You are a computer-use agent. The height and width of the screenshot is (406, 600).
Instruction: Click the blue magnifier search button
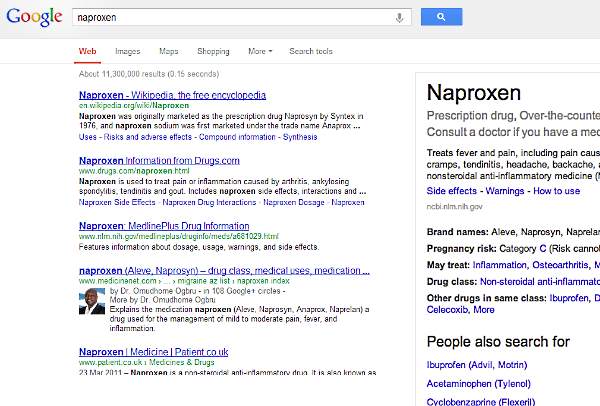pyautogui.click(x=441, y=17)
